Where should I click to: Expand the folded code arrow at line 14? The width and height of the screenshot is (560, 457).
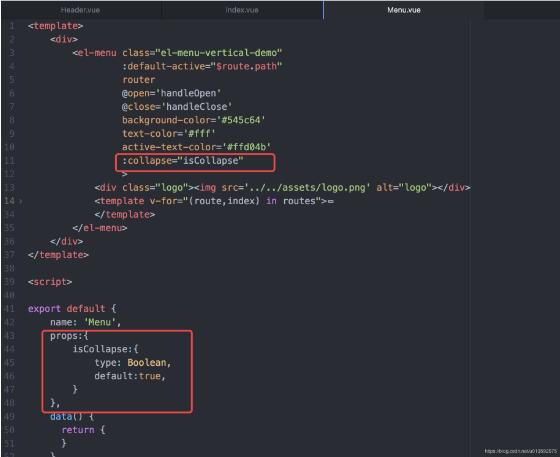pyautogui.click(x=20, y=201)
